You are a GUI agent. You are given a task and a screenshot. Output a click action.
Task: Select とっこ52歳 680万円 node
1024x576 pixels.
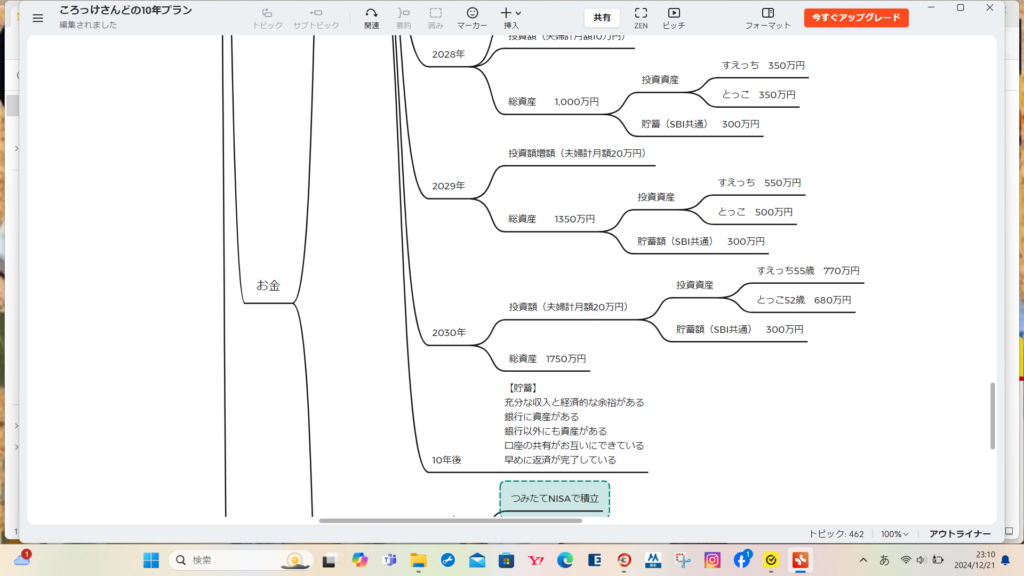803,300
